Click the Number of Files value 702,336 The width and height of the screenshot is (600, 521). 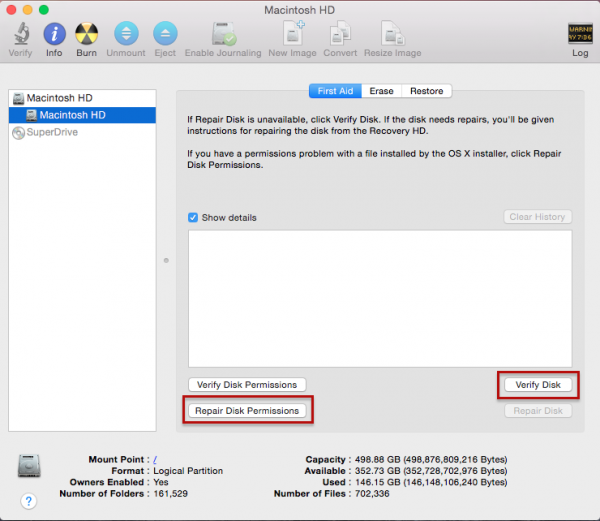(x=372, y=494)
